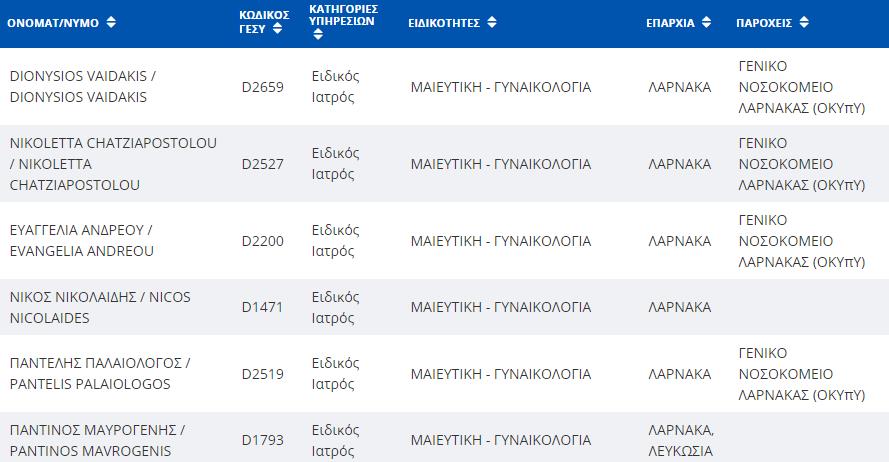Open DIONYSIOS VAIDAKIS doctor entry

tap(83, 87)
